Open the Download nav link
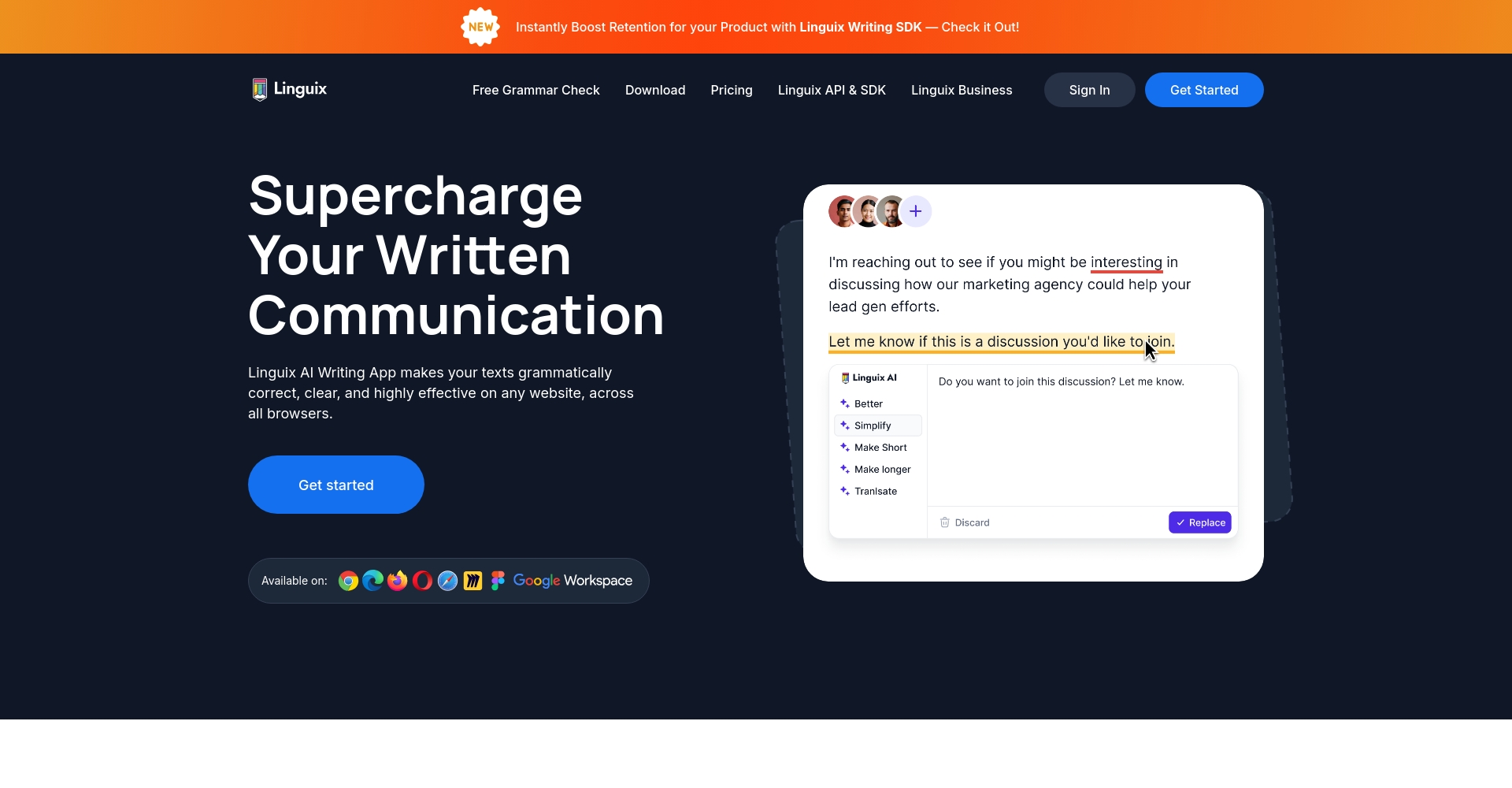Viewport: 1512px width, 788px height. pyautogui.click(x=654, y=90)
